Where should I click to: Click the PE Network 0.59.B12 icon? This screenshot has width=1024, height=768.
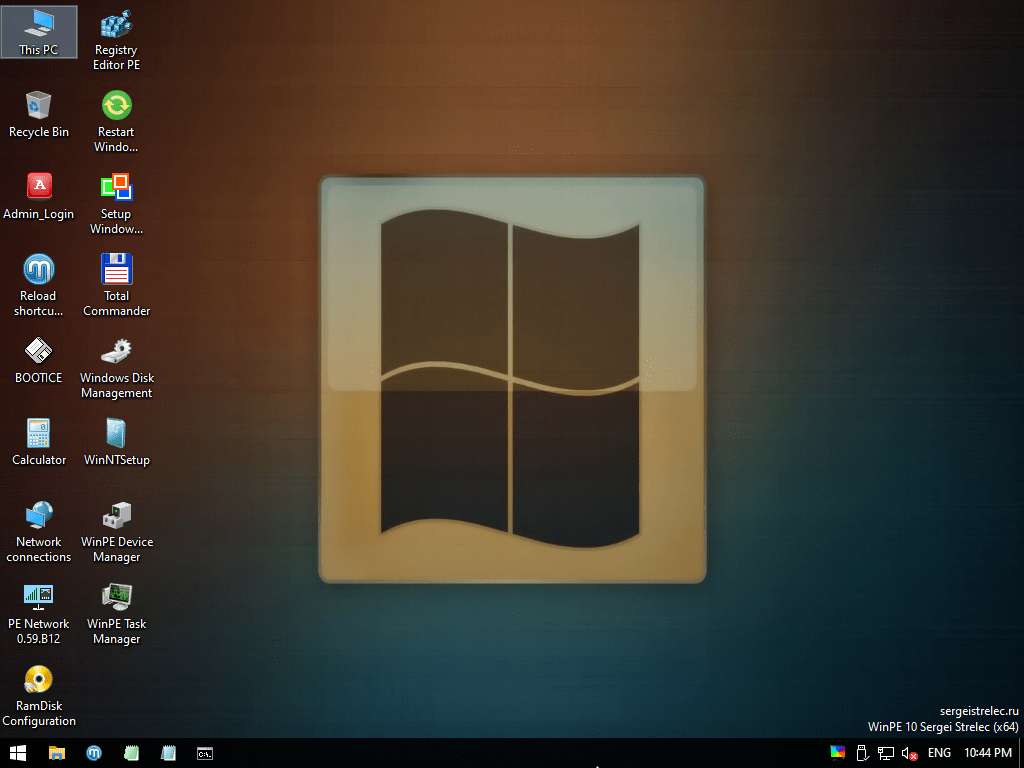tap(39, 598)
